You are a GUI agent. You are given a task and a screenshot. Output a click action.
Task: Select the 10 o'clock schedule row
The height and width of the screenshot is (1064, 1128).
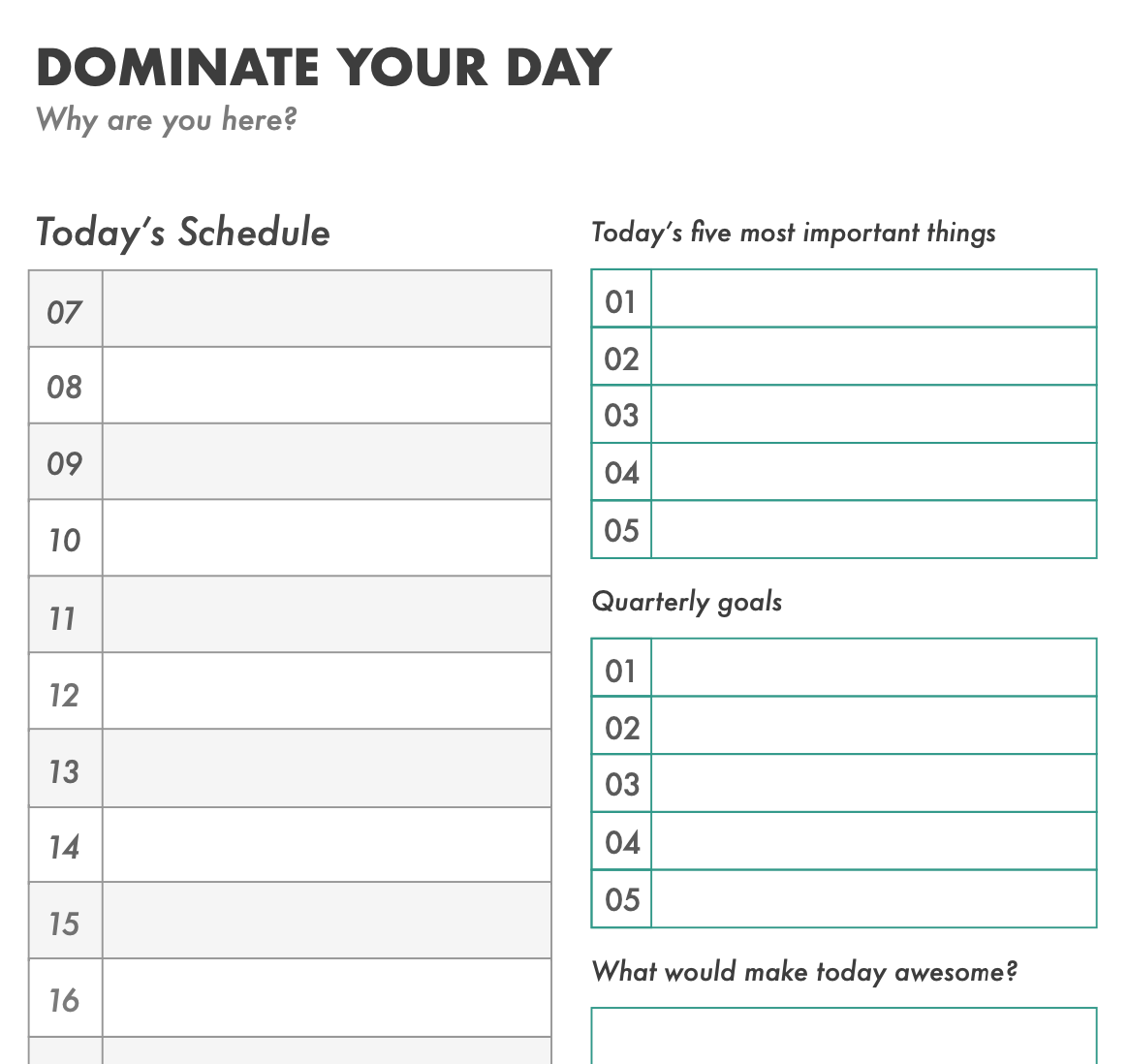point(327,539)
